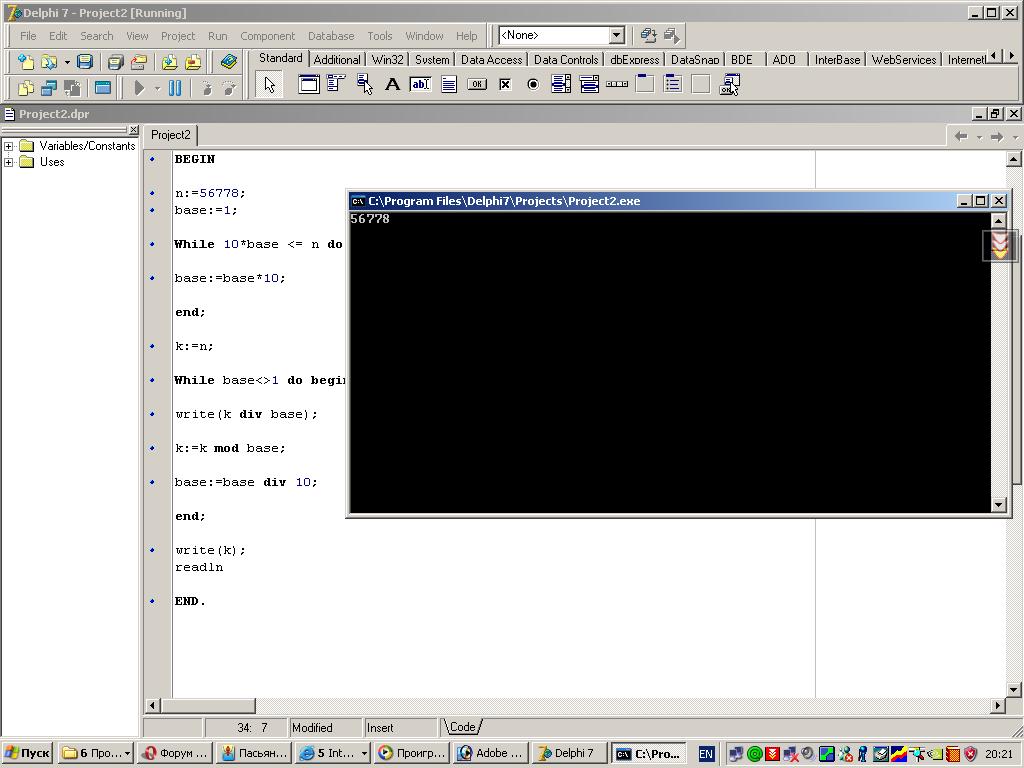Expand the Uses tree node
The width and height of the screenshot is (1024, 768).
[x=9, y=162]
